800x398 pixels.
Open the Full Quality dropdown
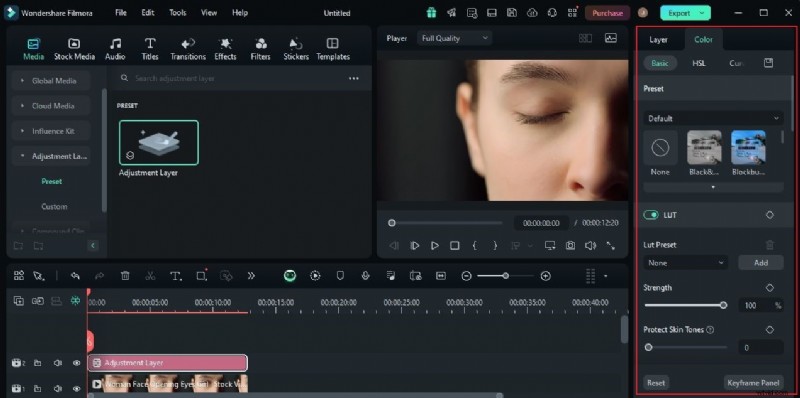tap(454, 38)
